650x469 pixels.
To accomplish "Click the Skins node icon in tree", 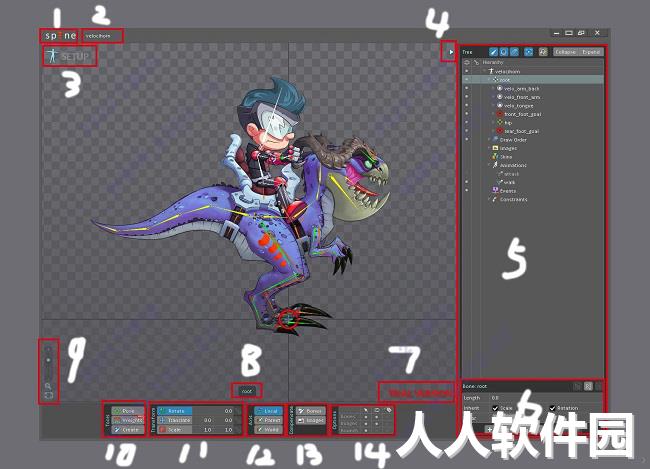I will (x=495, y=156).
